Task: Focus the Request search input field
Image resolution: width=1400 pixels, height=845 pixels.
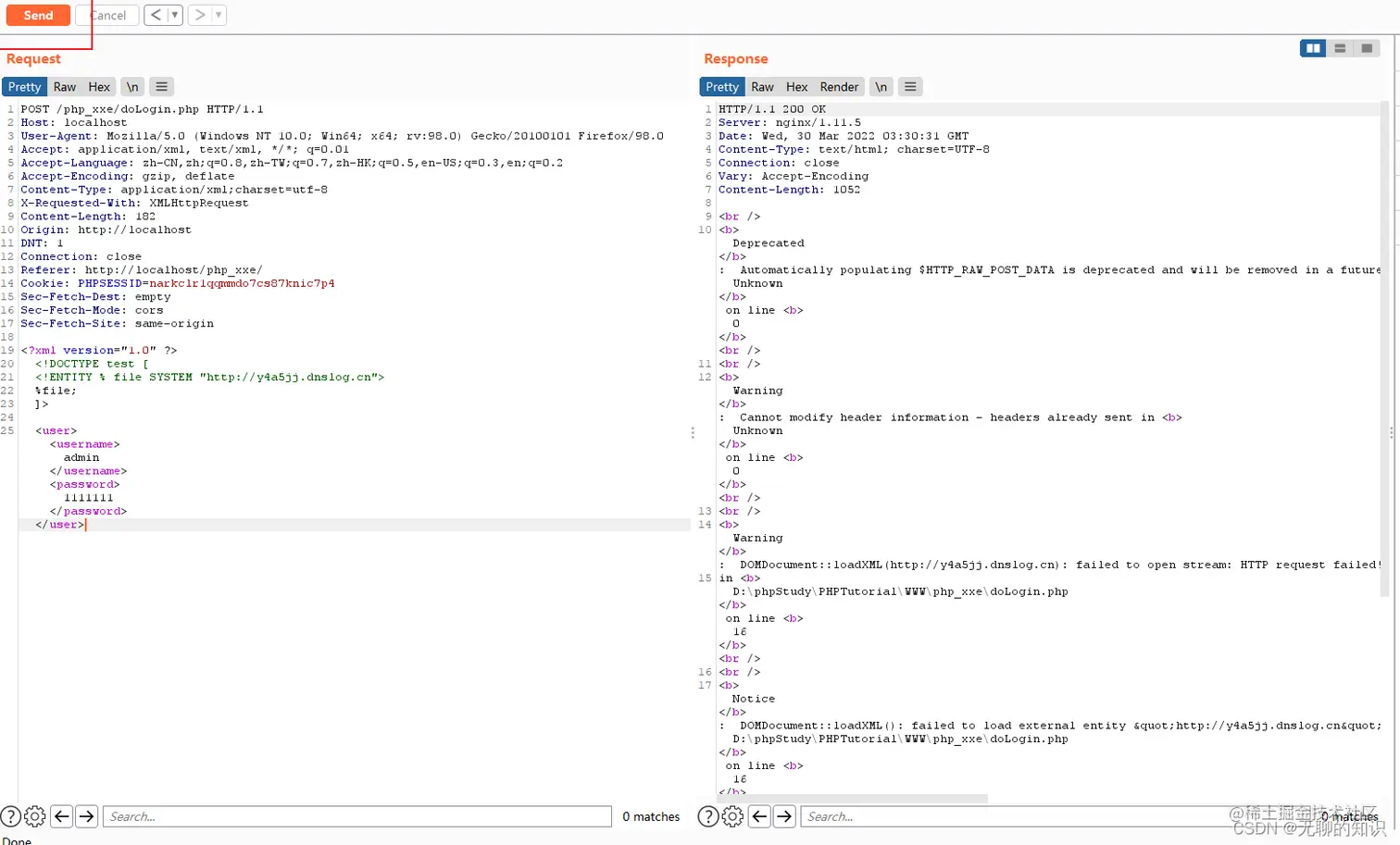Action: pos(357,816)
